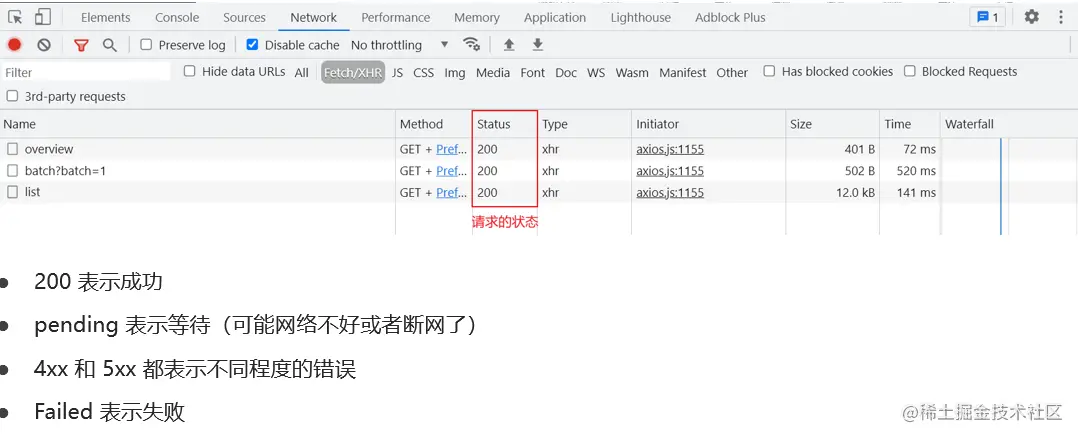This screenshot has height=438, width=1078.
Task: Filter requests by CSS
Action: (x=424, y=72)
